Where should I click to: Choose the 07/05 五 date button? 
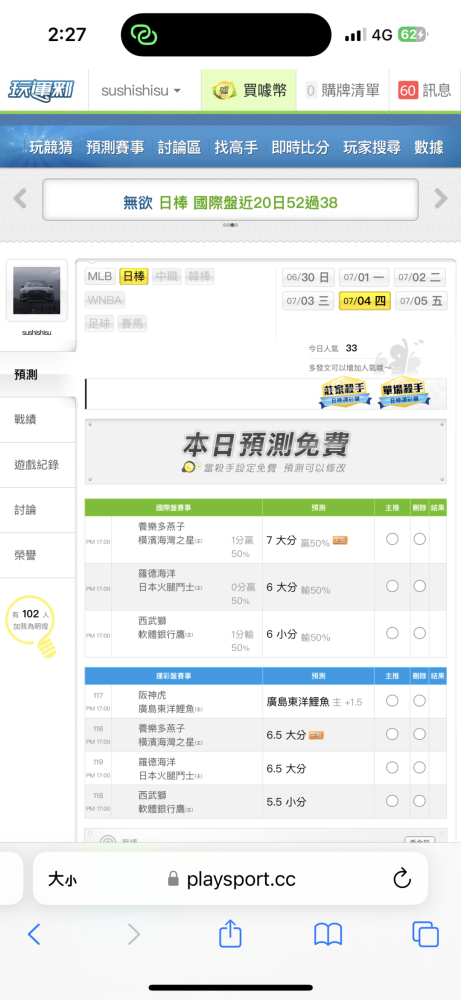[x=421, y=300]
